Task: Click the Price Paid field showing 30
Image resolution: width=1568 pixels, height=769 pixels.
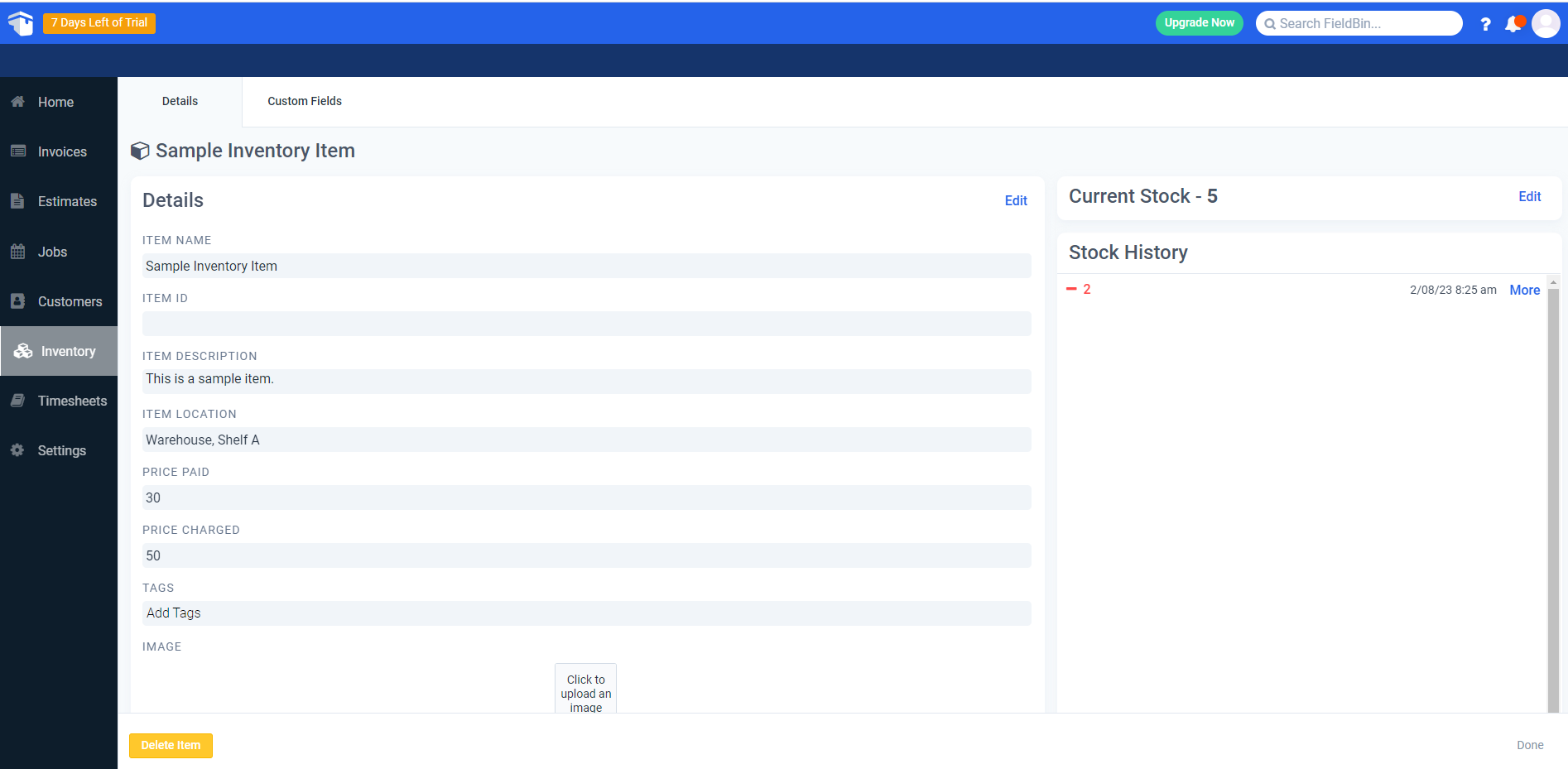Action: tap(587, 497)
